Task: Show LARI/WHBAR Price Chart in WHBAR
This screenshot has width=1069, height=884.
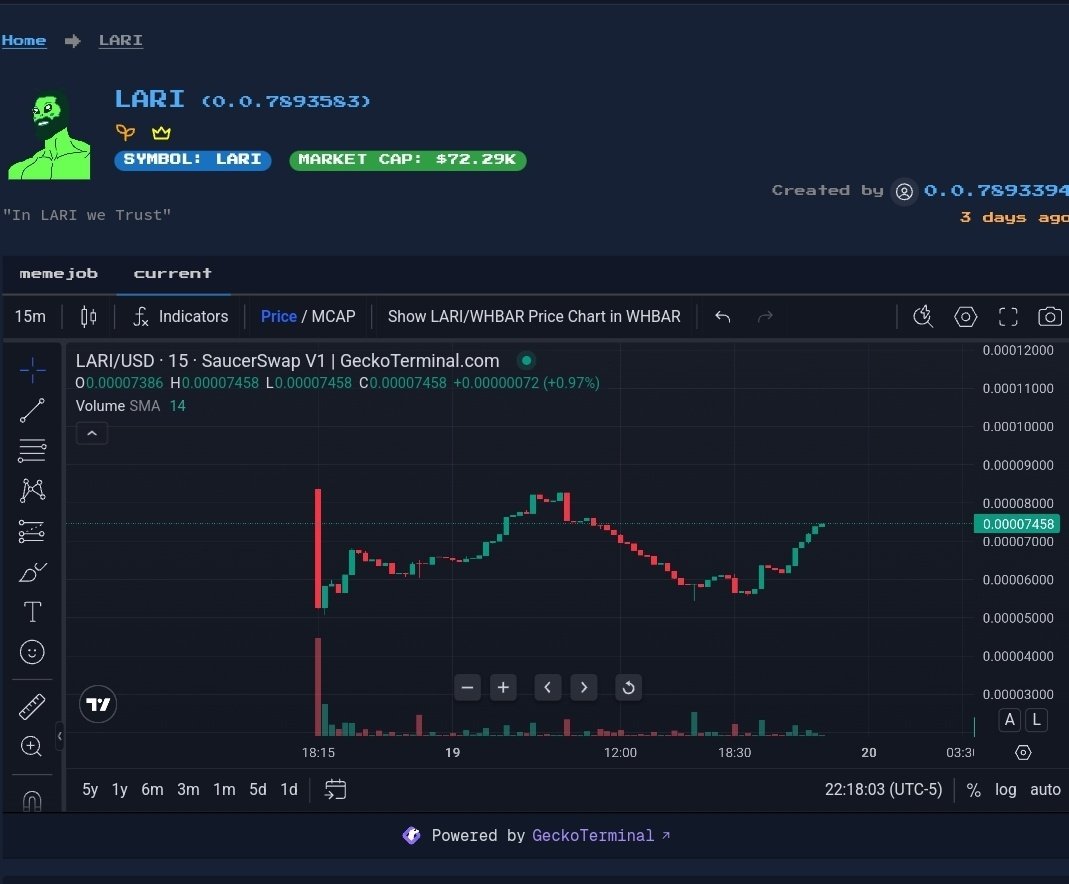Action: [x=534, y=316]
